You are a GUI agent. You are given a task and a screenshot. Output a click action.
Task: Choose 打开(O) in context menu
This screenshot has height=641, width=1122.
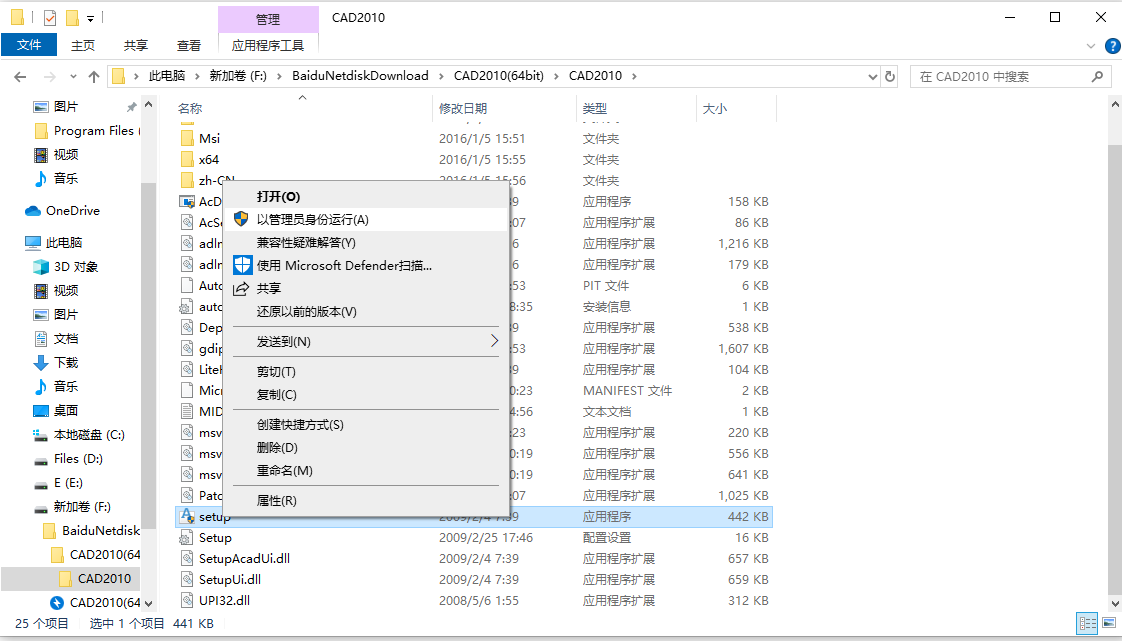366,197
